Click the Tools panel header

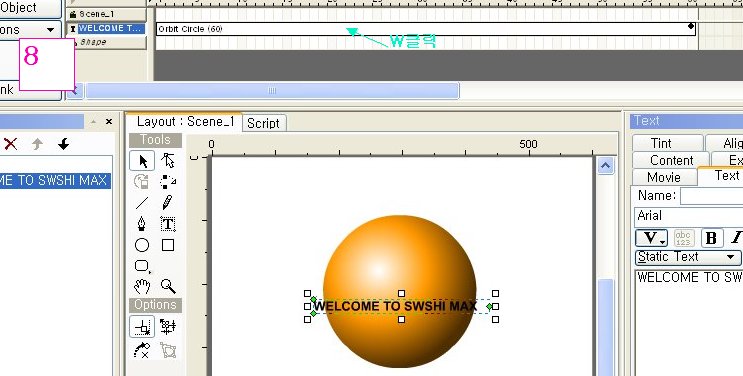point(155,140)
